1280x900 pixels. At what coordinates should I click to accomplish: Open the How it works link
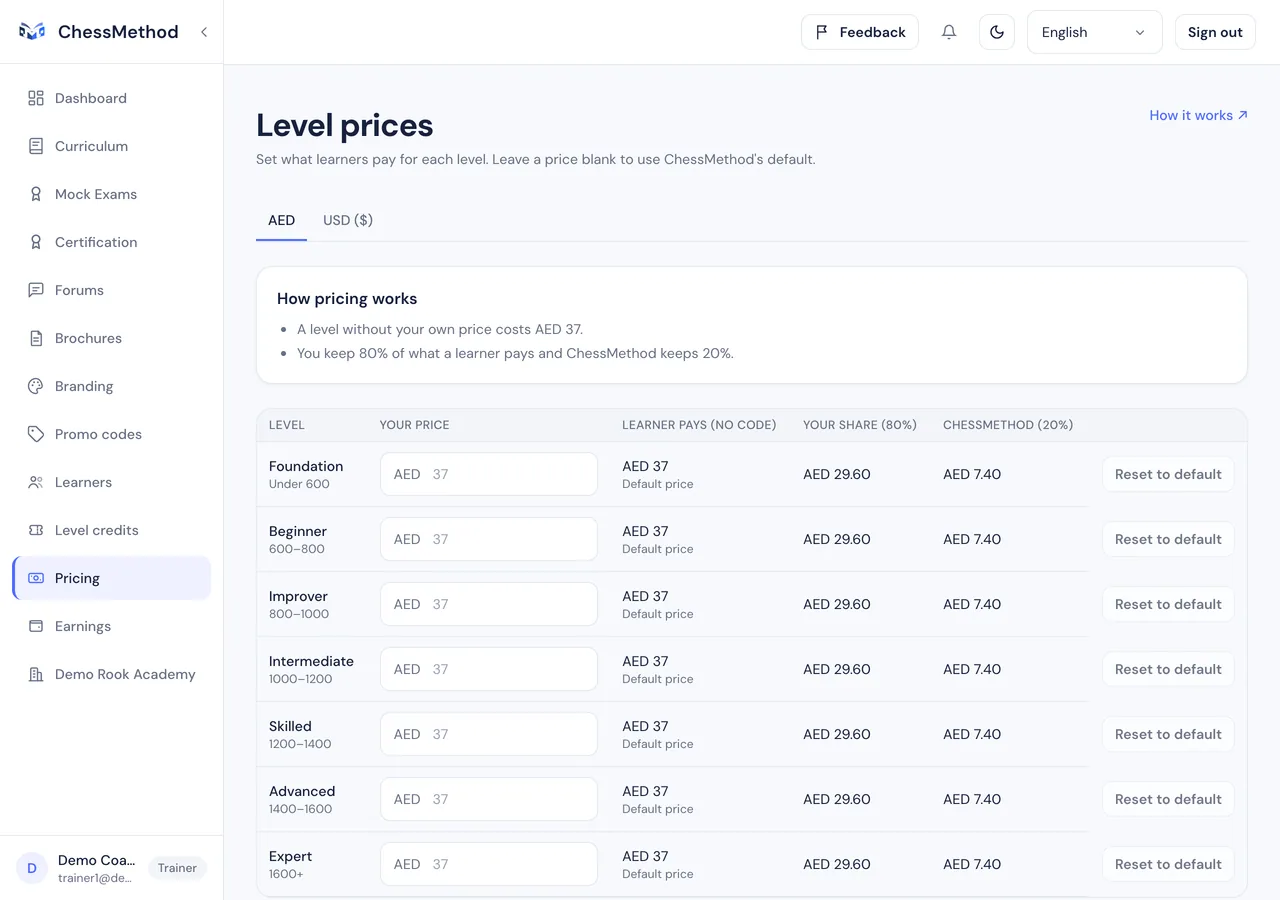pos(1199,115)
